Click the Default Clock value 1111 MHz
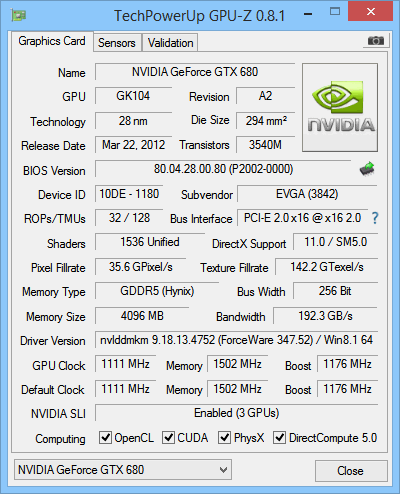The width and height of the screenshot is (400, 494). tap(125, 389)
